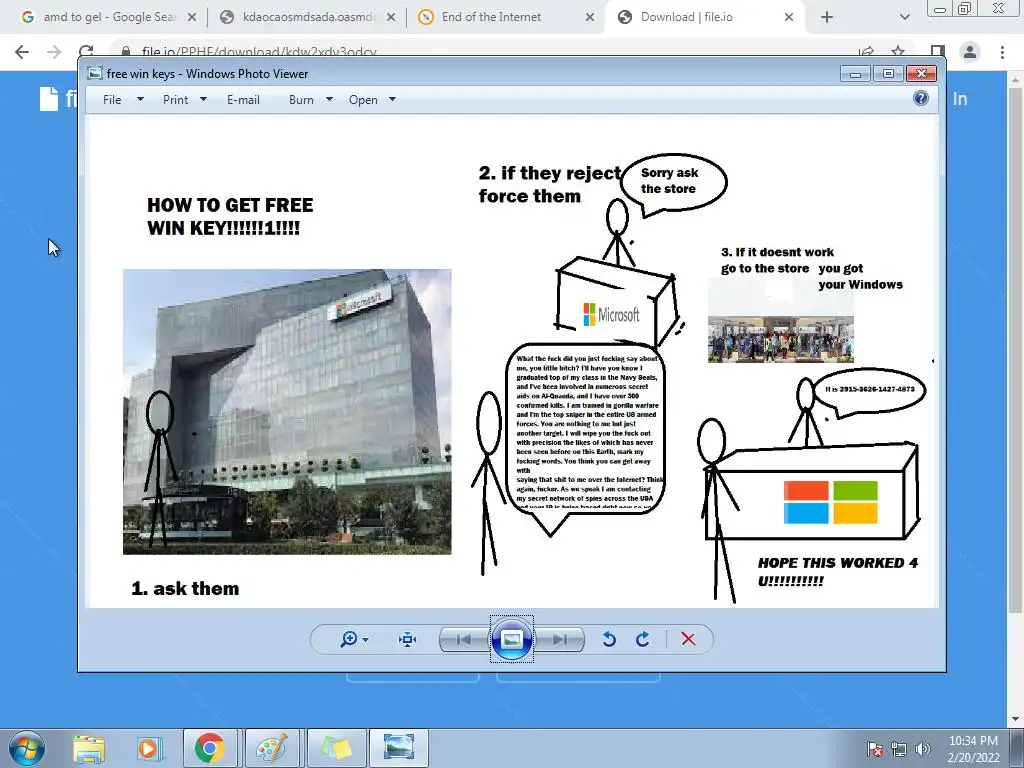The width and height of the screenshot is (1024, 768).
Task: Open a new Chrome tab
Action: click(827, 18)
